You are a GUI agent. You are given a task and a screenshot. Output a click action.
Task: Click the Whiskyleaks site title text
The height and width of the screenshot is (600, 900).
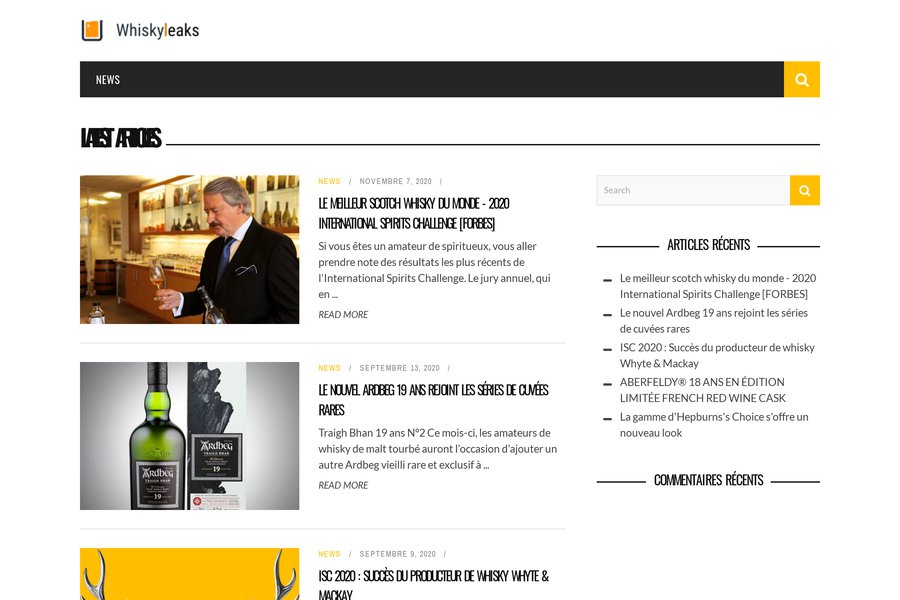158,30
